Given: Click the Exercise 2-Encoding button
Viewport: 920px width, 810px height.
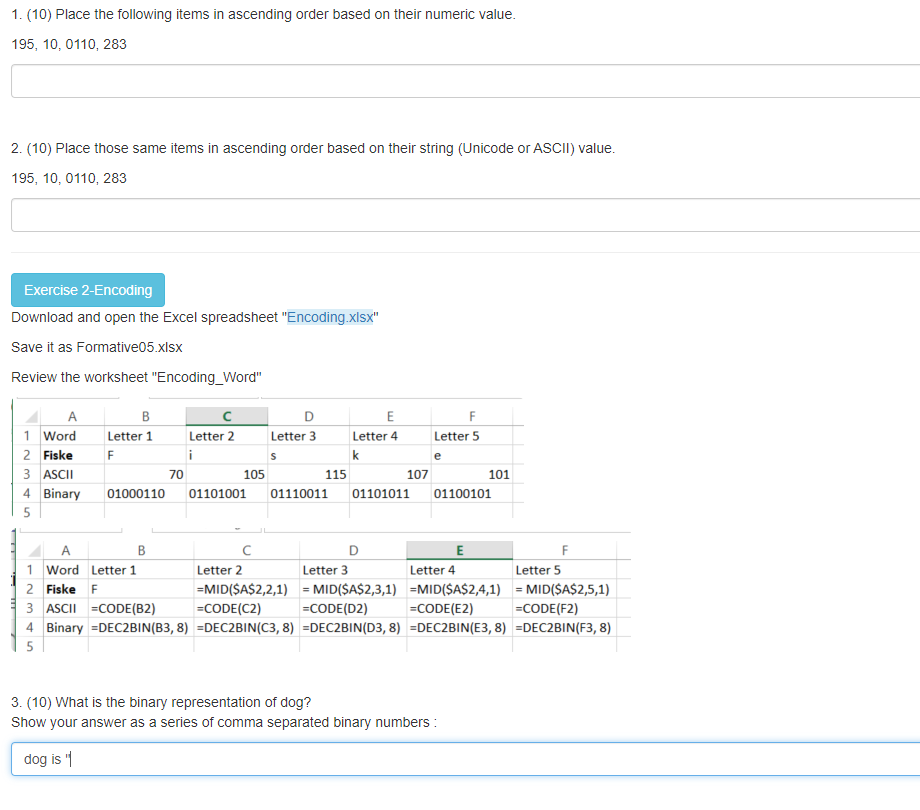Looking at the screenshot, I should coord(87,290).
